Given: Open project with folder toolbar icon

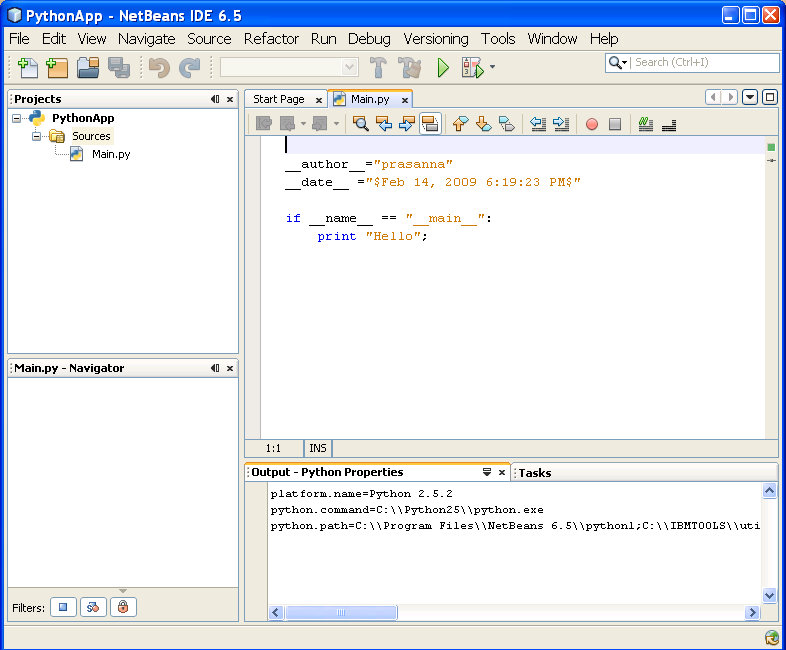Looking at the screenshot, I should coord(88,68).
